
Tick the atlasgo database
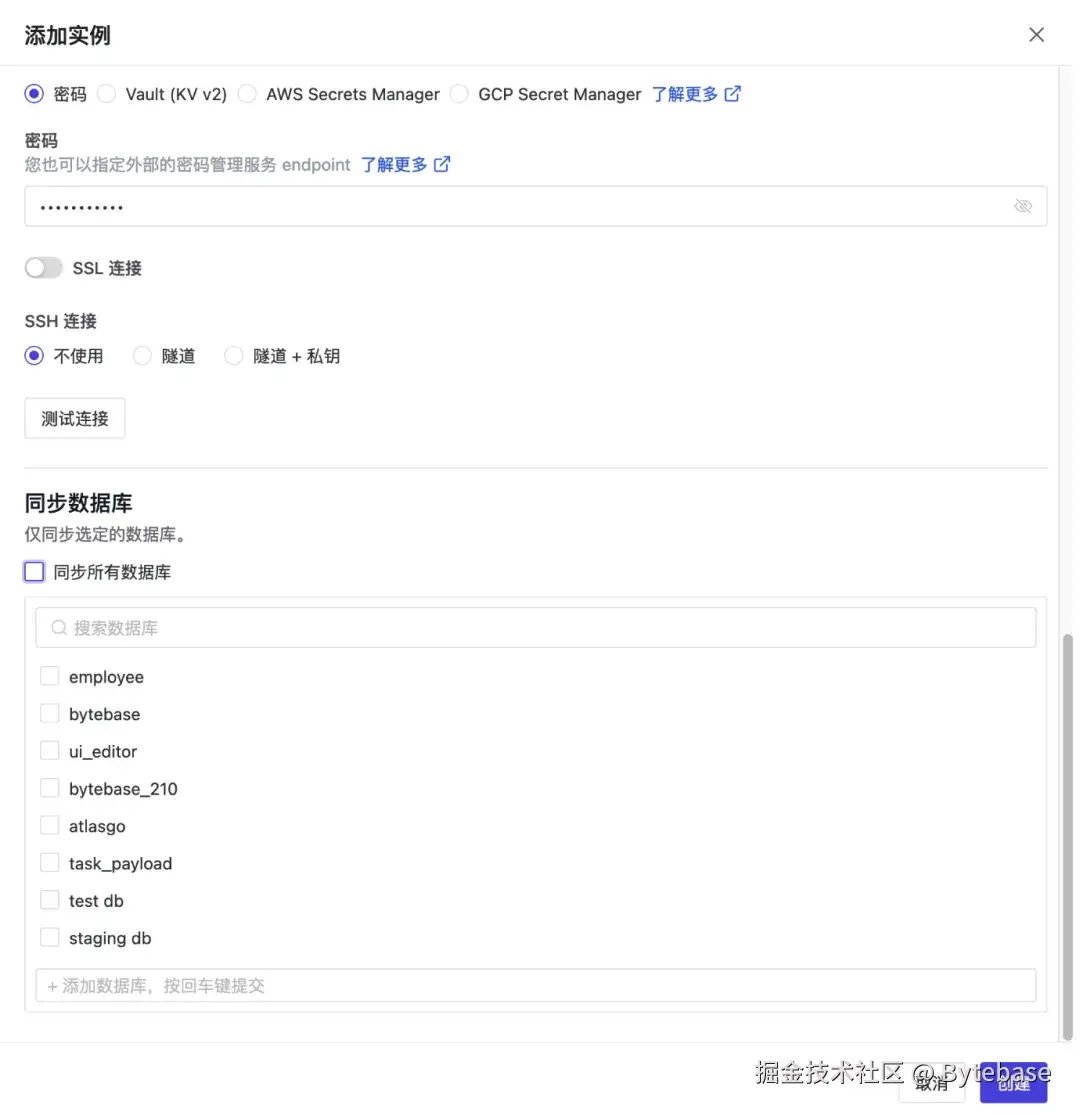click(x=49, y=826)
